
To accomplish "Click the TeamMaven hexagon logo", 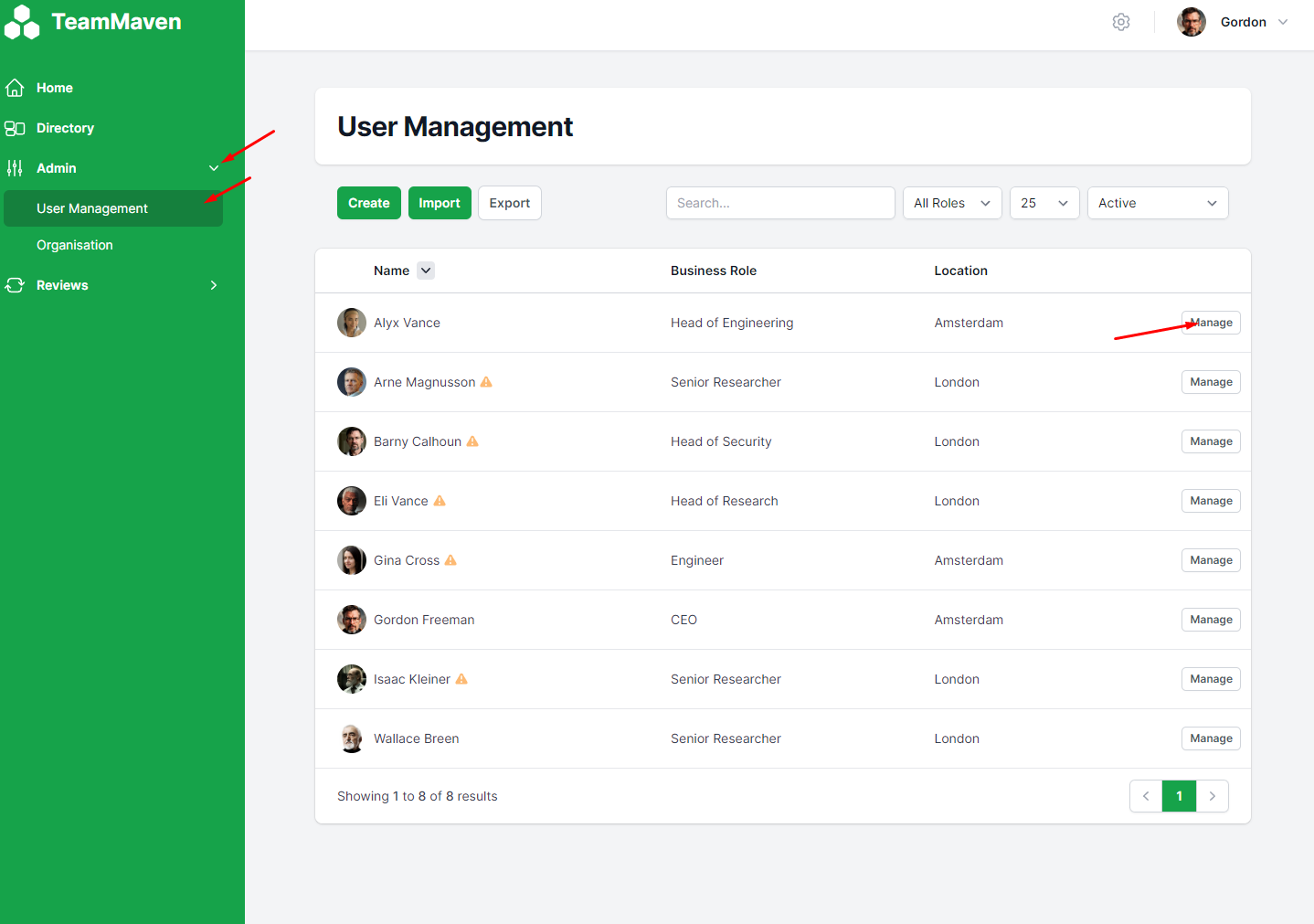I will pyautogui.click(x=22, y=22).
